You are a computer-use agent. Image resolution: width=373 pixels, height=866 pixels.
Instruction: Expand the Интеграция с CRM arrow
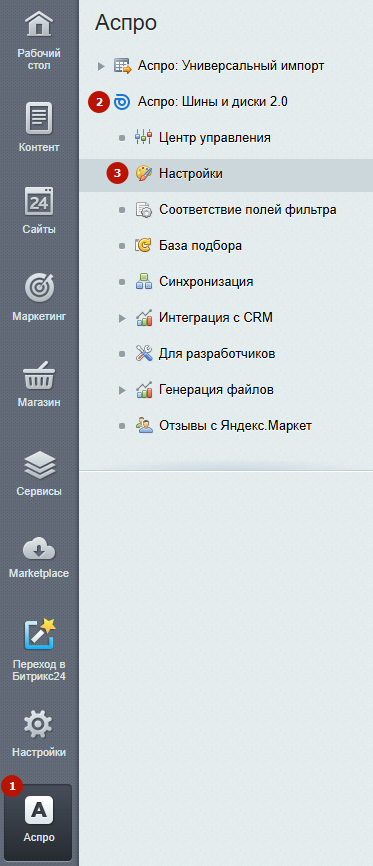(122, 318)
